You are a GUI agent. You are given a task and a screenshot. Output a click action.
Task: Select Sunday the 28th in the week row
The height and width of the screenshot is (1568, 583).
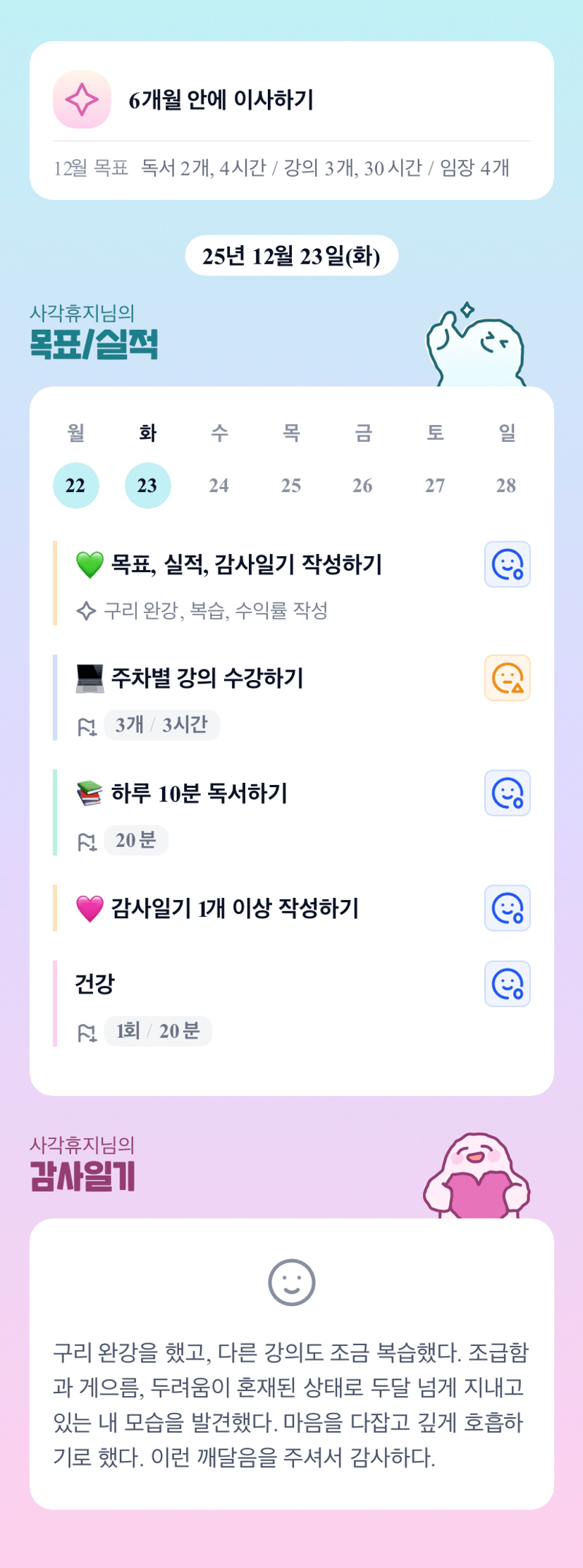[x=506, y=486]
